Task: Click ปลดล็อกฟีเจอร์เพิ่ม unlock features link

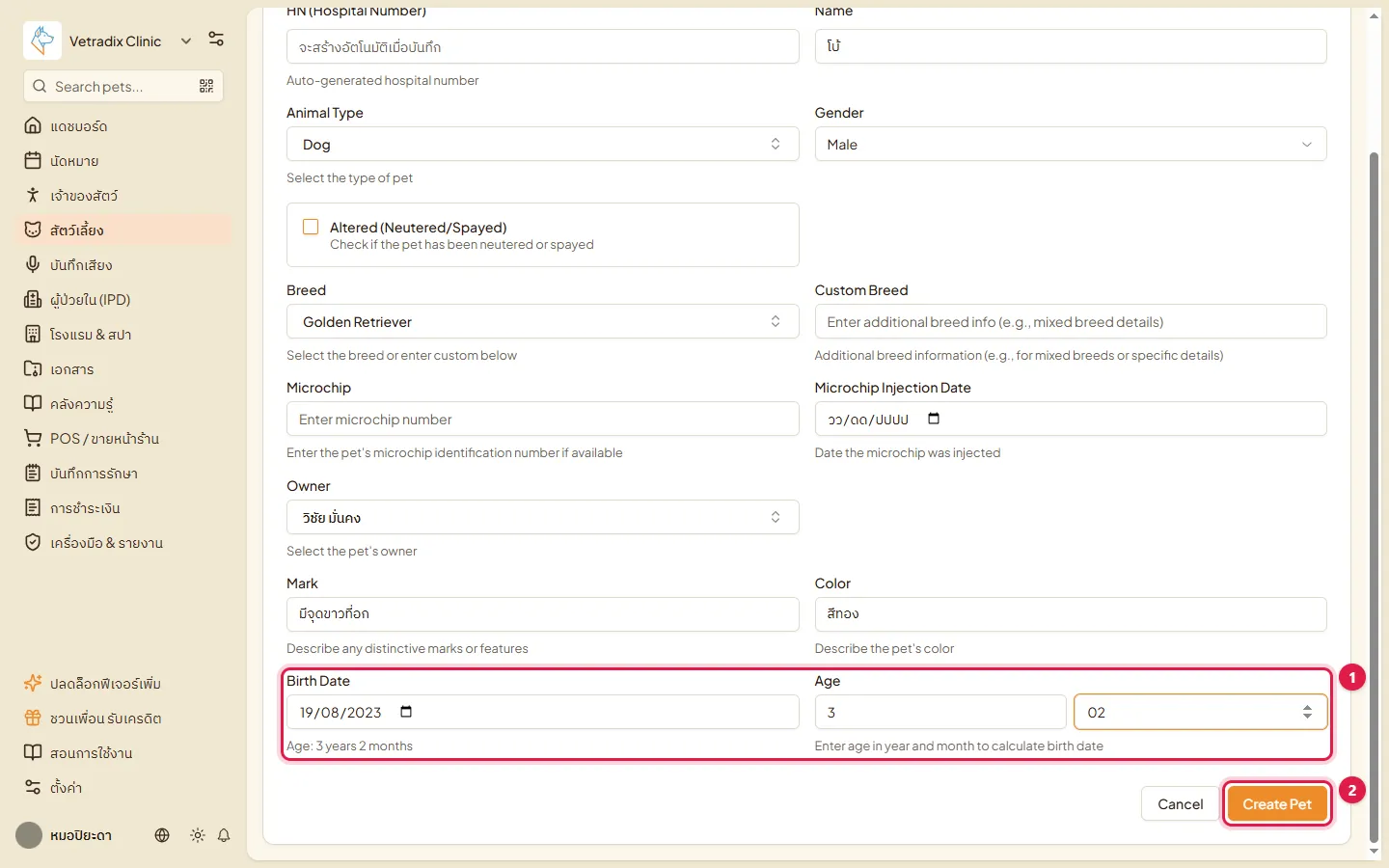Action: point(123,684)
